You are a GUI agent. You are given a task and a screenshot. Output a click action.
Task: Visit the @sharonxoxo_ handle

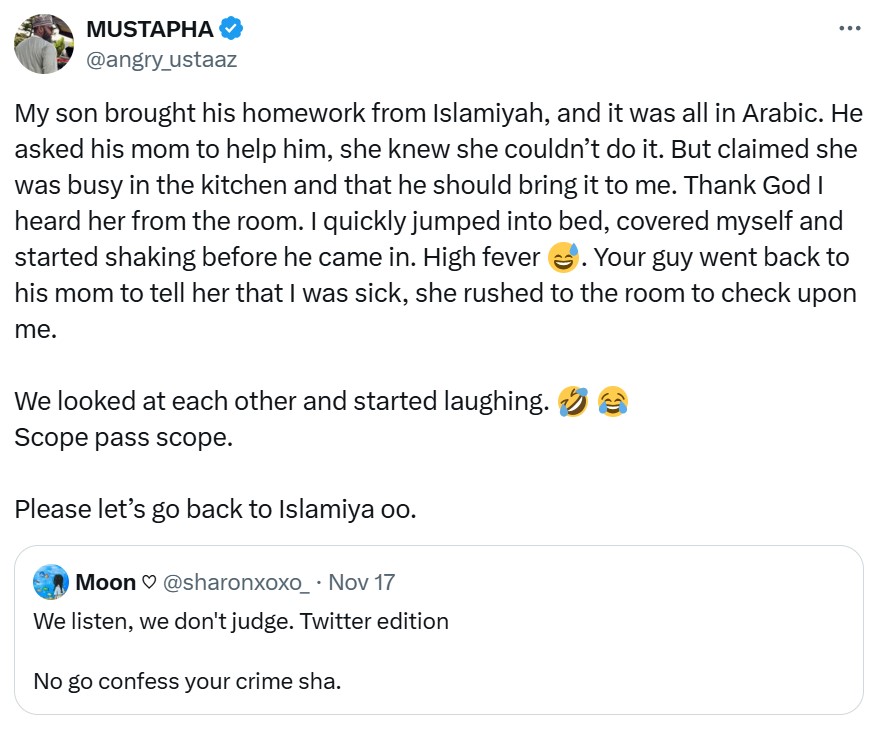[x=235, y=582]
